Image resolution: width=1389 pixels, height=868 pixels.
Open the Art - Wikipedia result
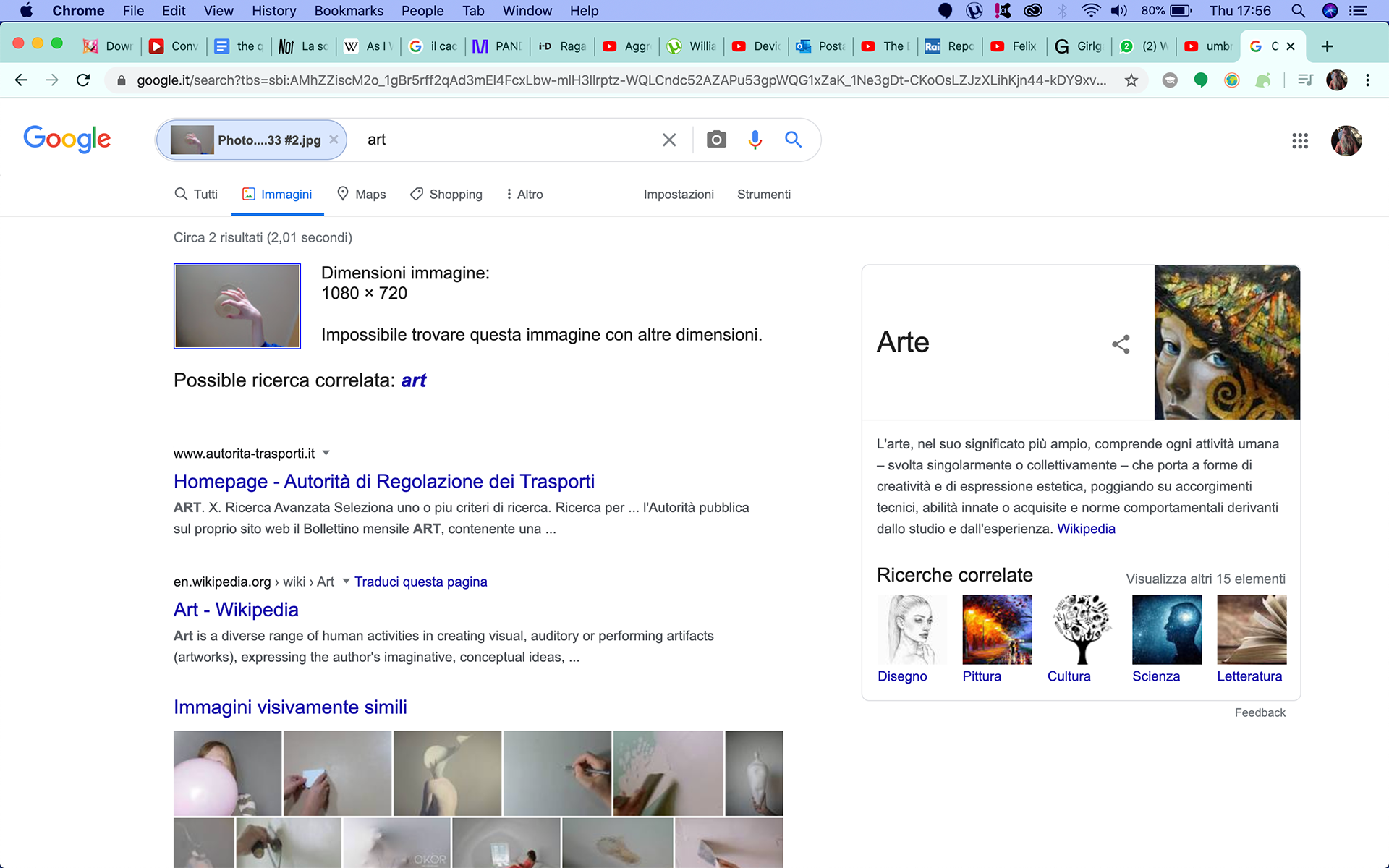point(236,610)
